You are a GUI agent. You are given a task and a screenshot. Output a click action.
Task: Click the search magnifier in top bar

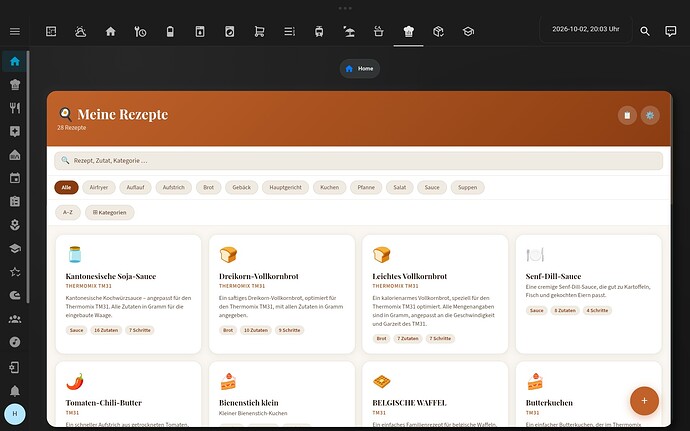point(645,31)
